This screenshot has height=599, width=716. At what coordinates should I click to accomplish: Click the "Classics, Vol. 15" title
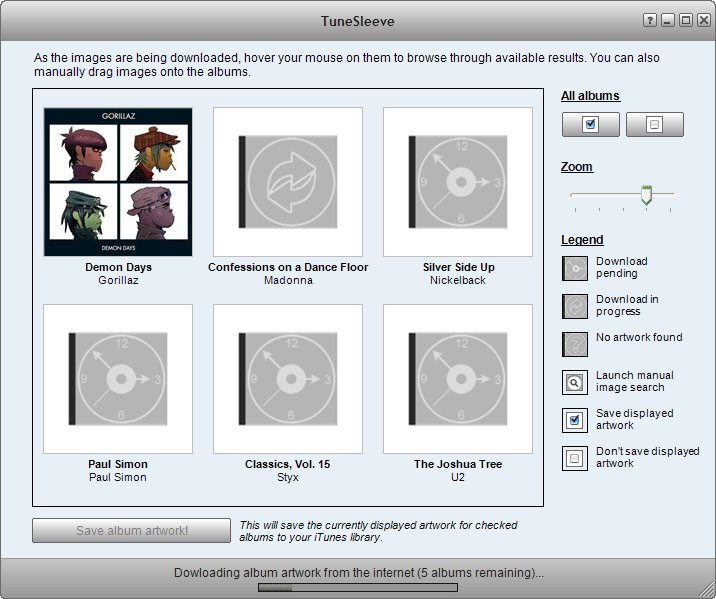[288, 464]
